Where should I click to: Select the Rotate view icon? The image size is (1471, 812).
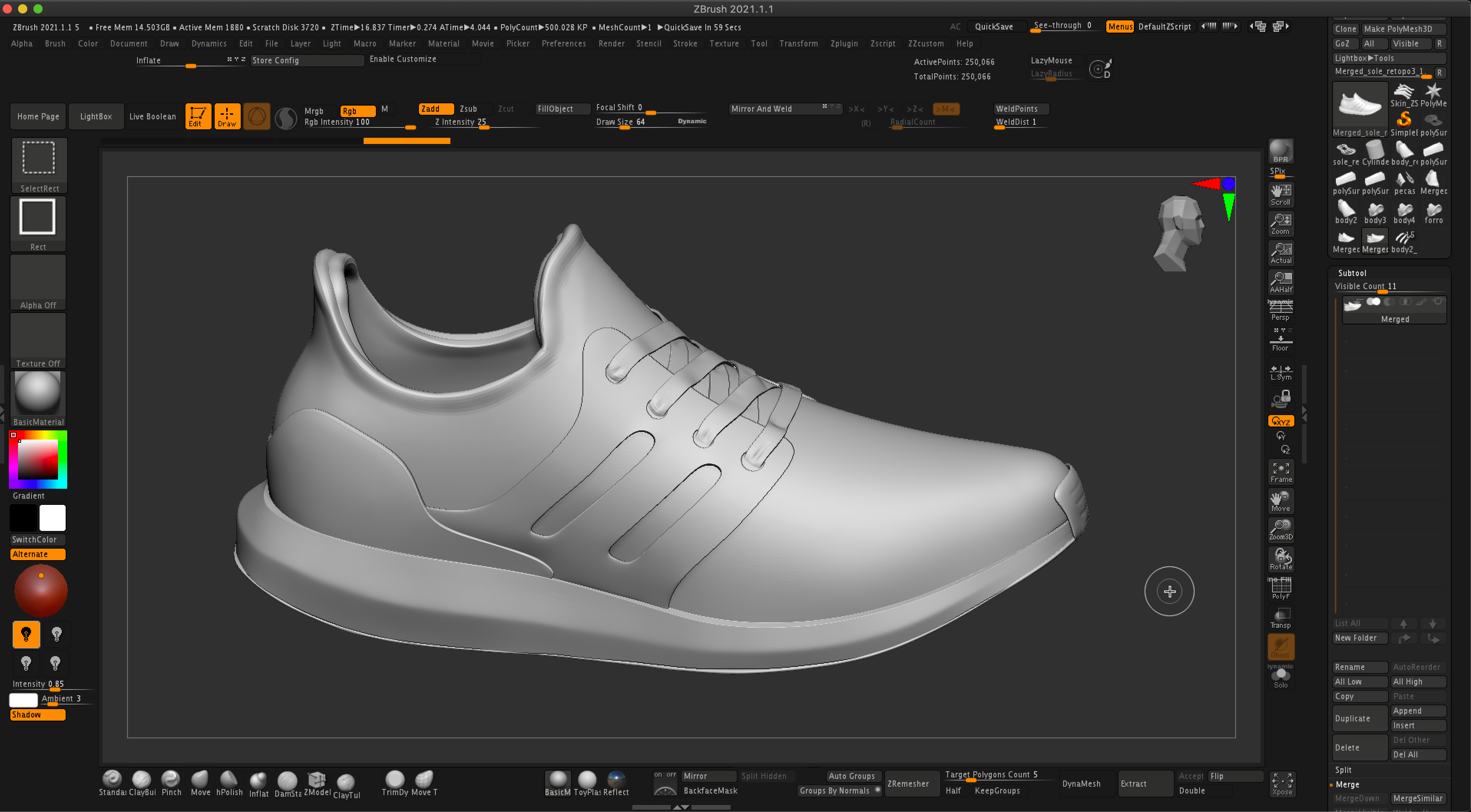1280,560
